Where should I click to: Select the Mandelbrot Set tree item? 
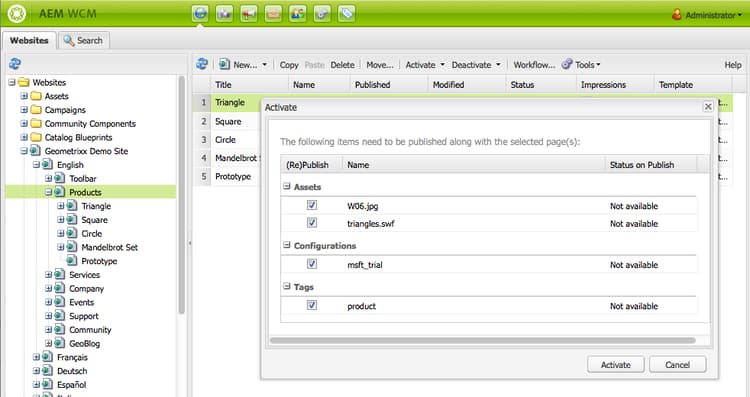[x=110, y=247]
